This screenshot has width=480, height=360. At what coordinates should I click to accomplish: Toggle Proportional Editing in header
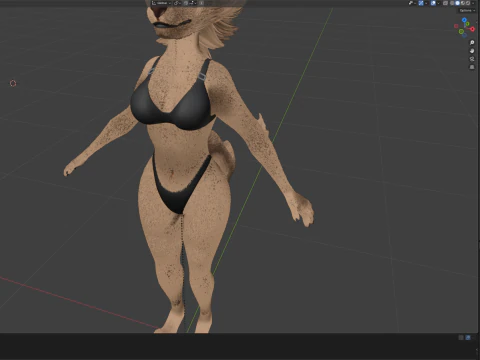pyautogui.click(x=201, y=3)
